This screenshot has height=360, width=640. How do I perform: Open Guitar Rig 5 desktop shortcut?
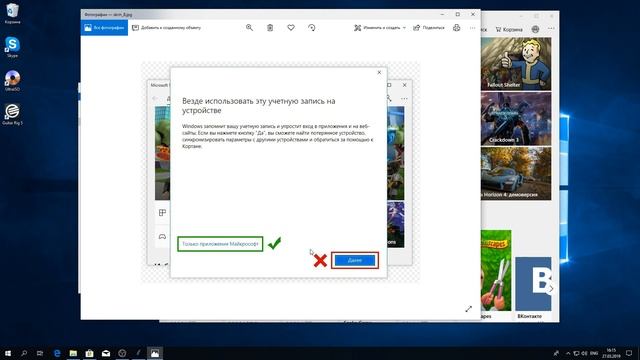point(12,114)
